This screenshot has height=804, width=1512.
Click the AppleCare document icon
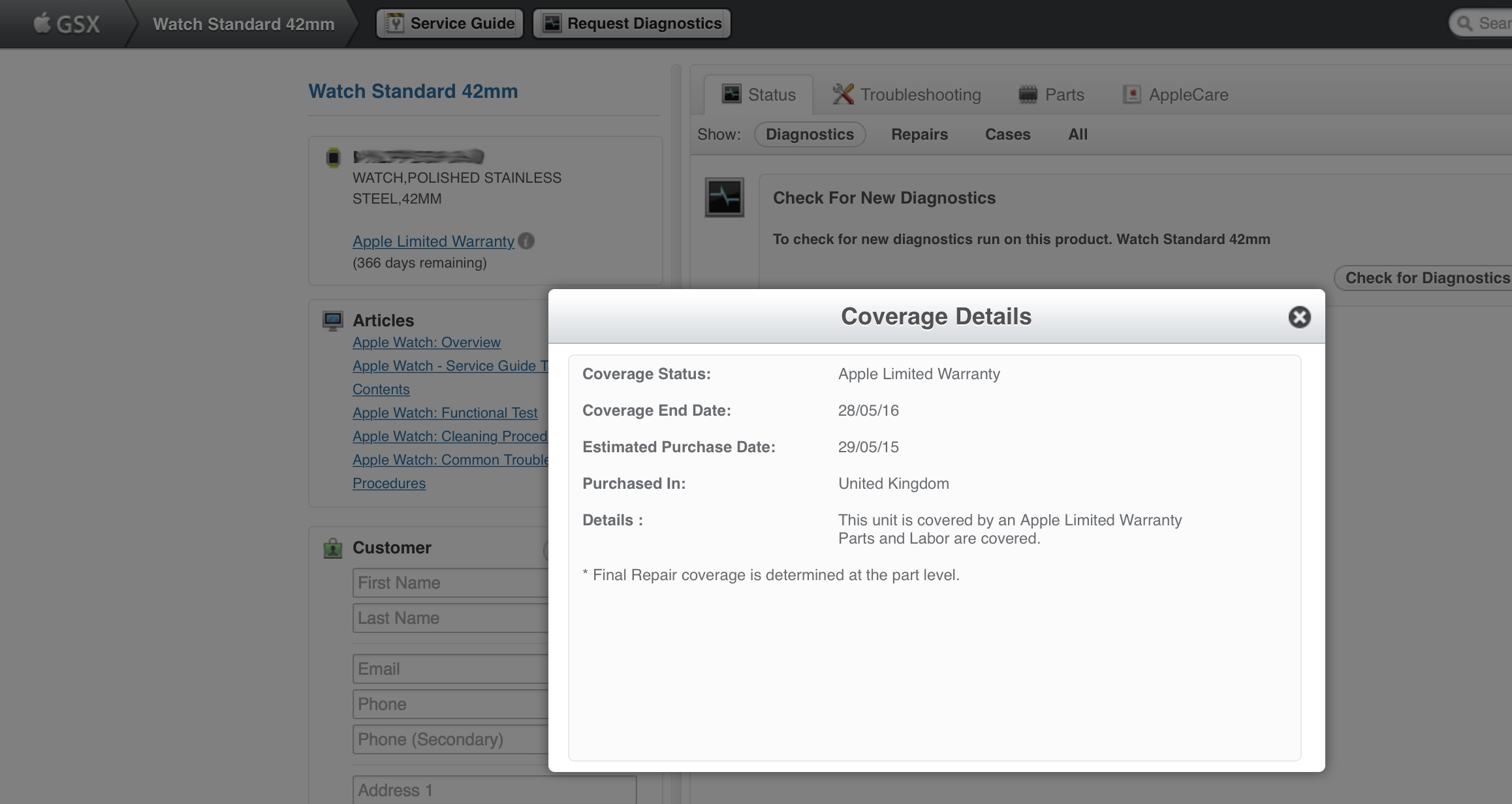[1131, 95]
